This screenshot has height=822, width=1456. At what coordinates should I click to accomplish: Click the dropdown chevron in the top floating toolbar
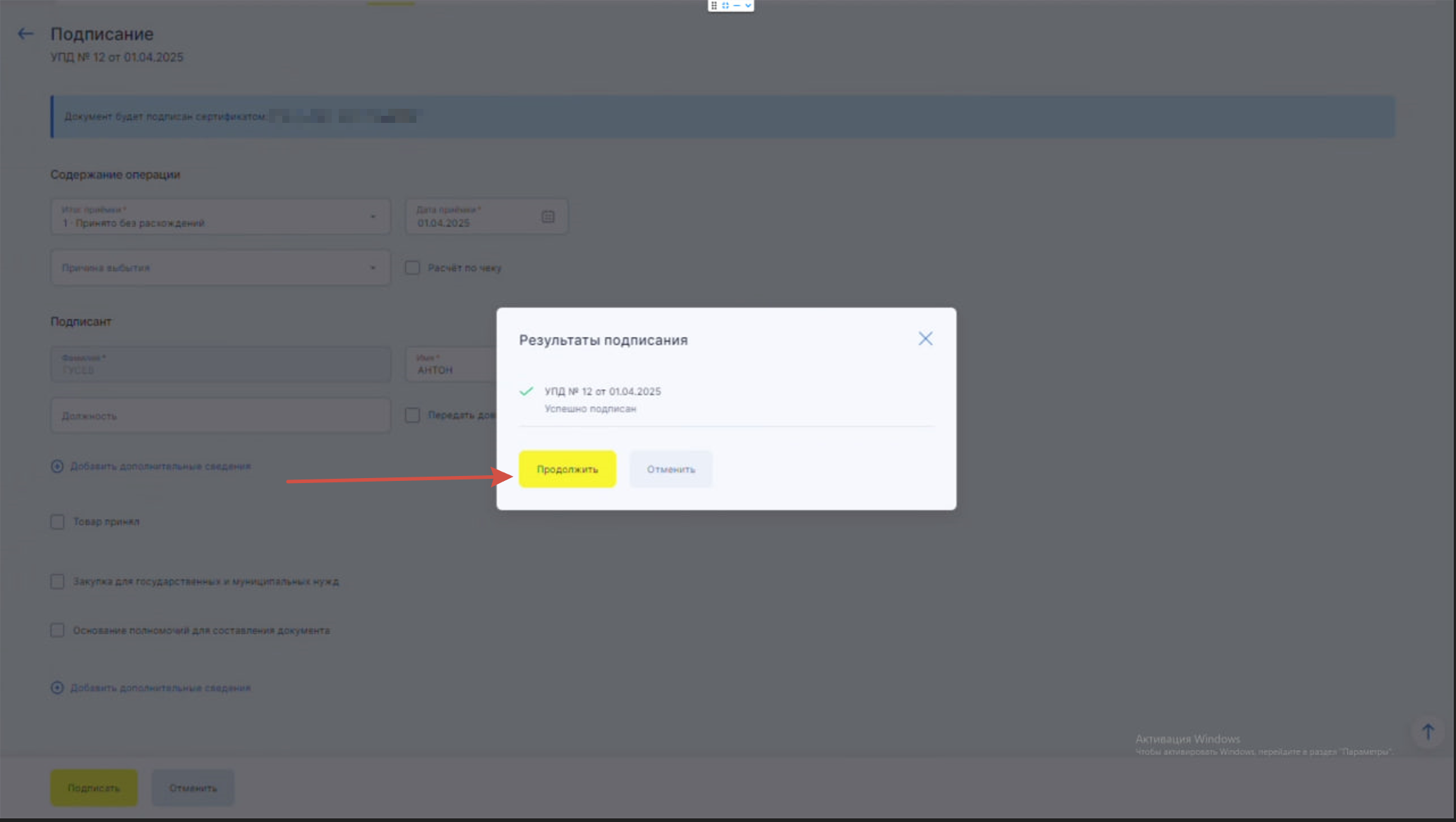[748, 6]
